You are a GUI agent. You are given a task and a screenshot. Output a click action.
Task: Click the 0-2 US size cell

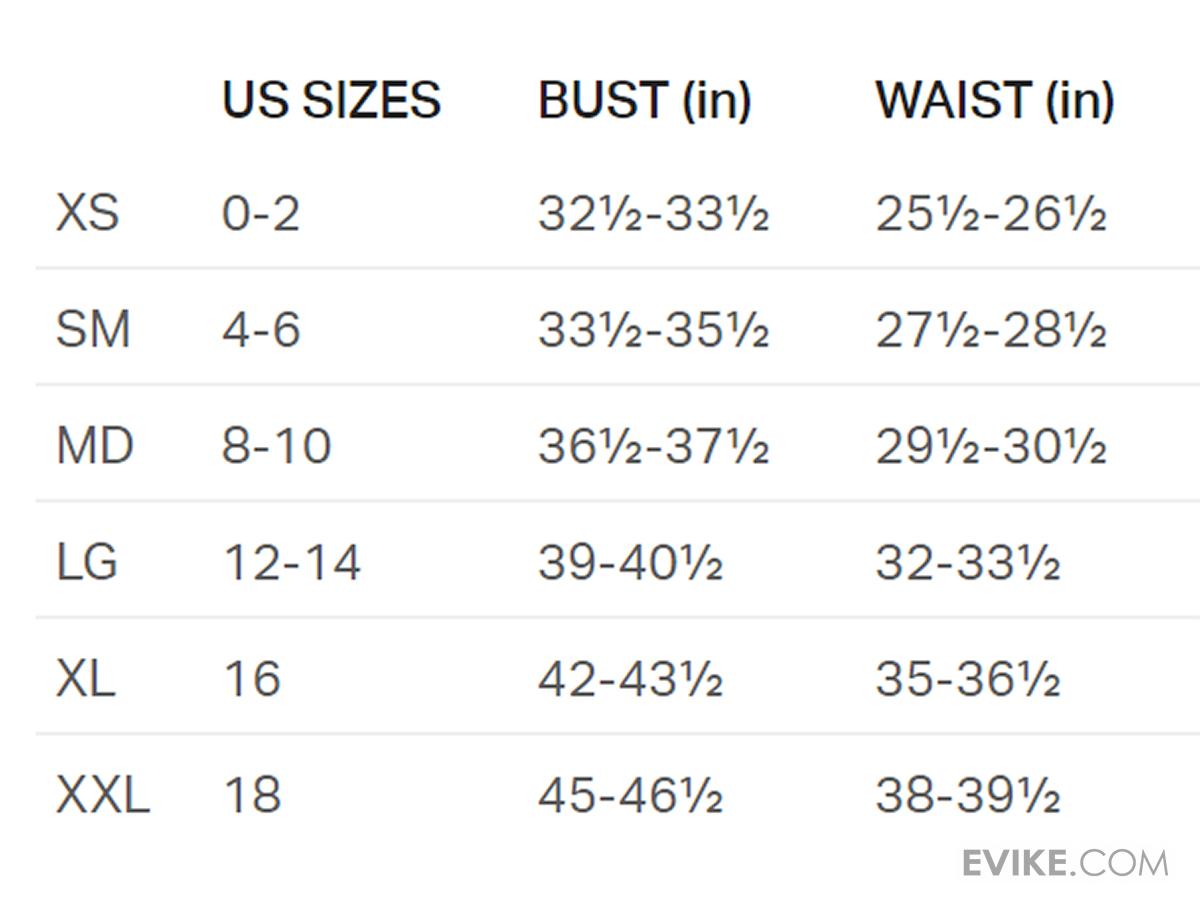point(261,214)
